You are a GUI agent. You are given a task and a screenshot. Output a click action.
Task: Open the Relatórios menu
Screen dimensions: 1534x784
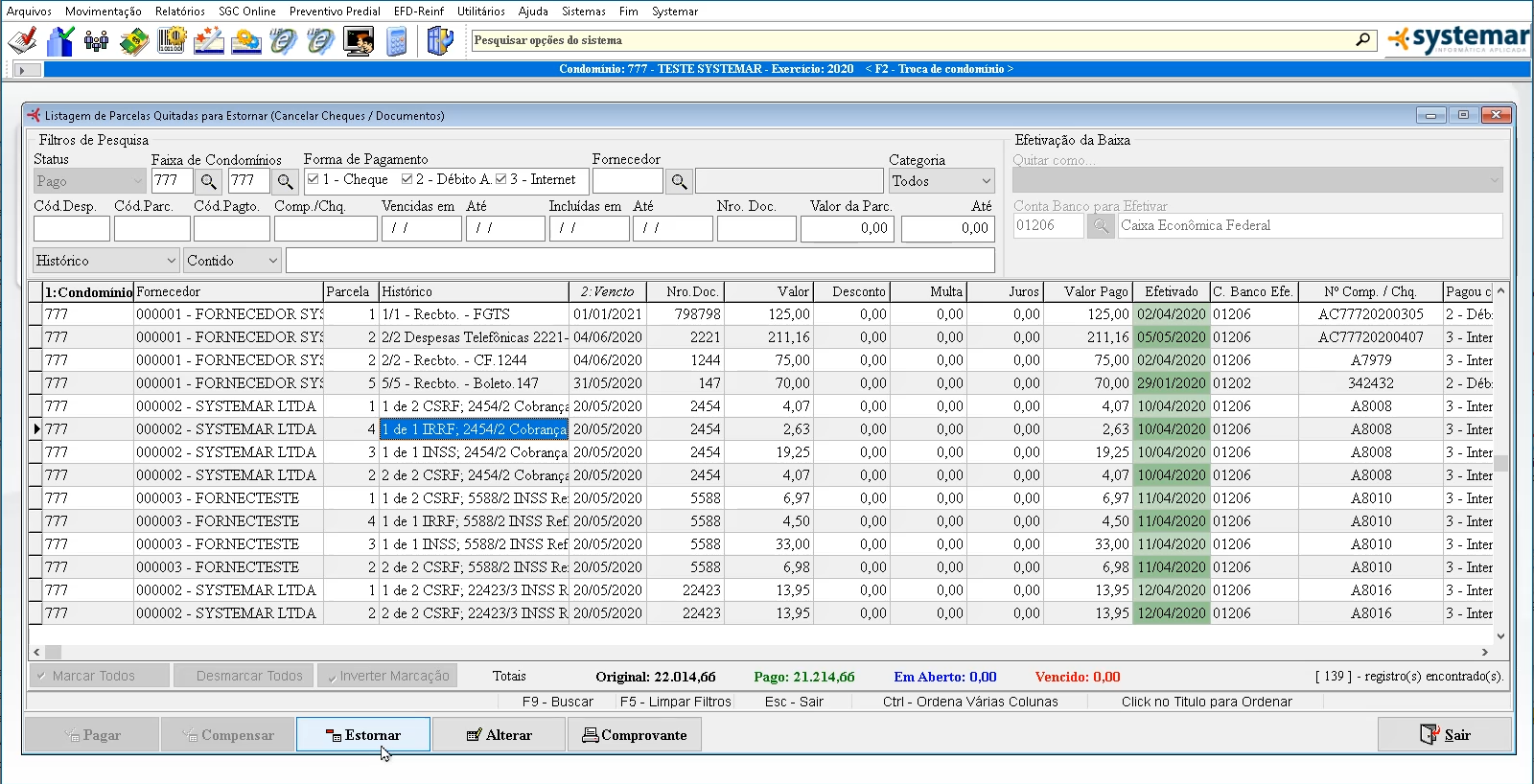coord(179,12)
